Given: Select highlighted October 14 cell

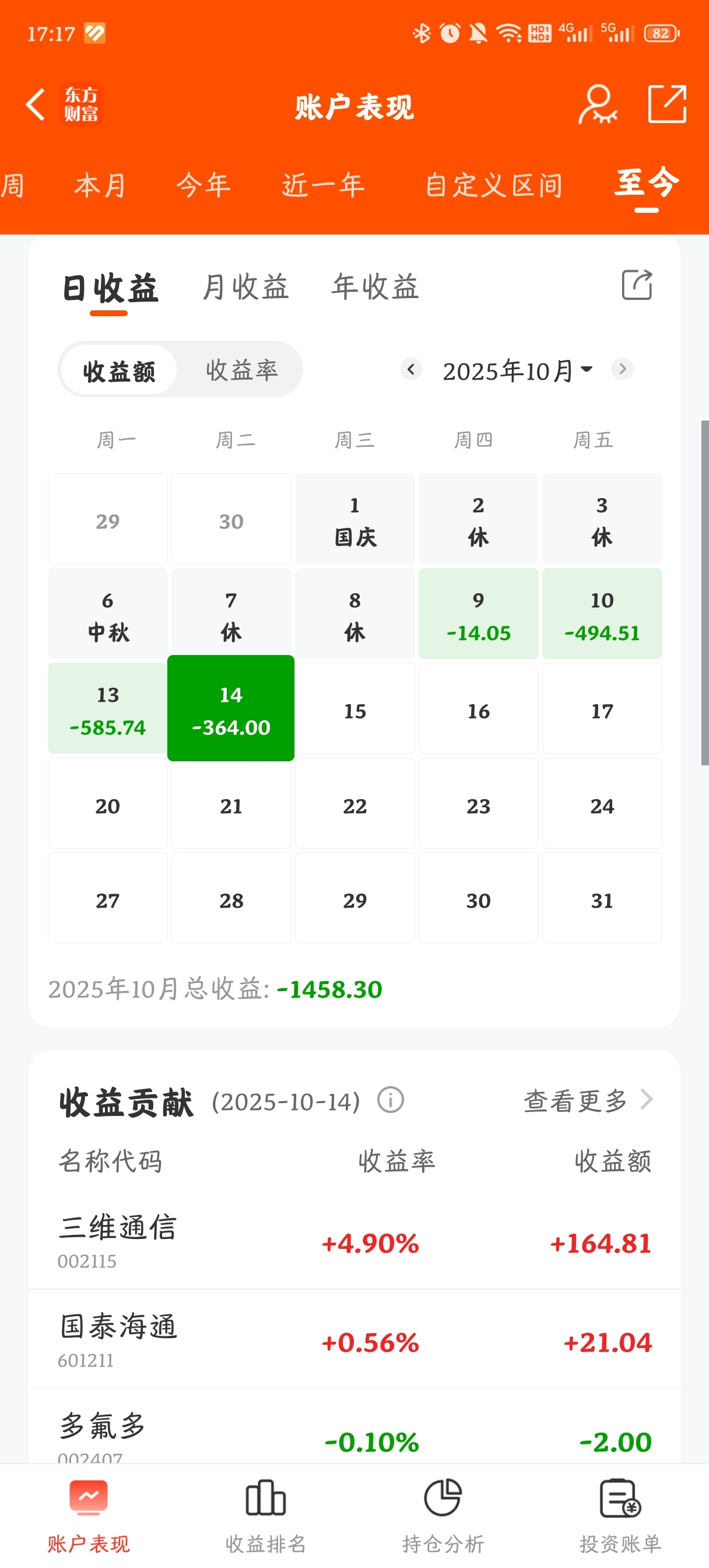Looking at the screenshot, I should click(231, 709).
